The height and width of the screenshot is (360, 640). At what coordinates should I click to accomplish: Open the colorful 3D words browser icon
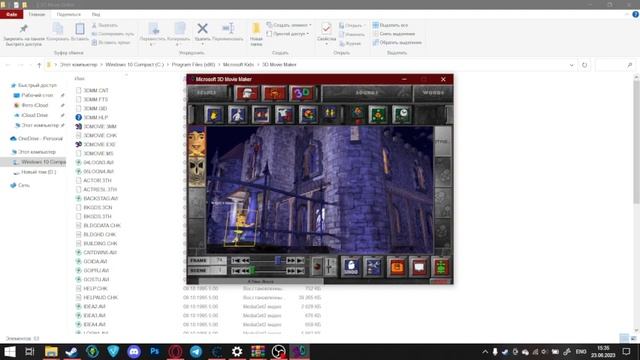point(302,93)
